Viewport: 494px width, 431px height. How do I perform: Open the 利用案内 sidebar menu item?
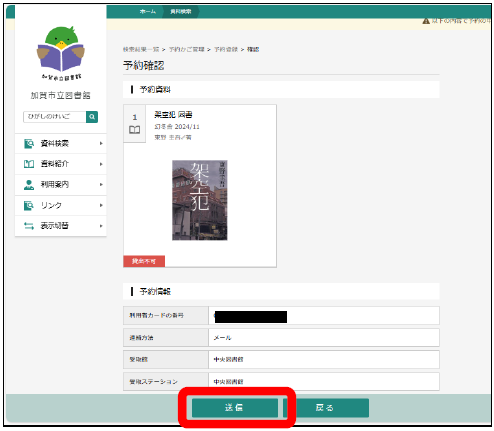61,185
